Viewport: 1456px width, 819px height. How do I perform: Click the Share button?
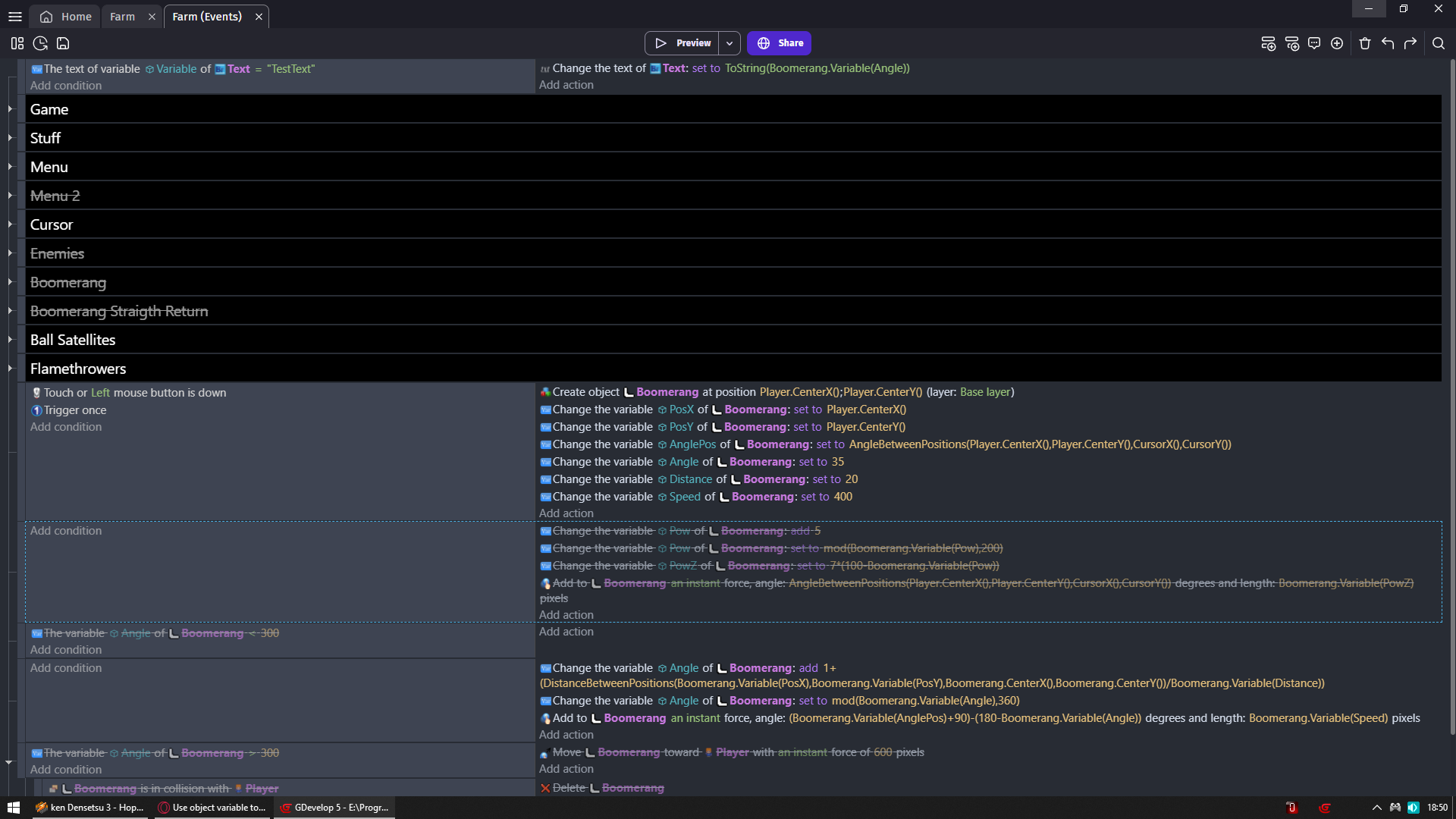(x=779, y=43)
